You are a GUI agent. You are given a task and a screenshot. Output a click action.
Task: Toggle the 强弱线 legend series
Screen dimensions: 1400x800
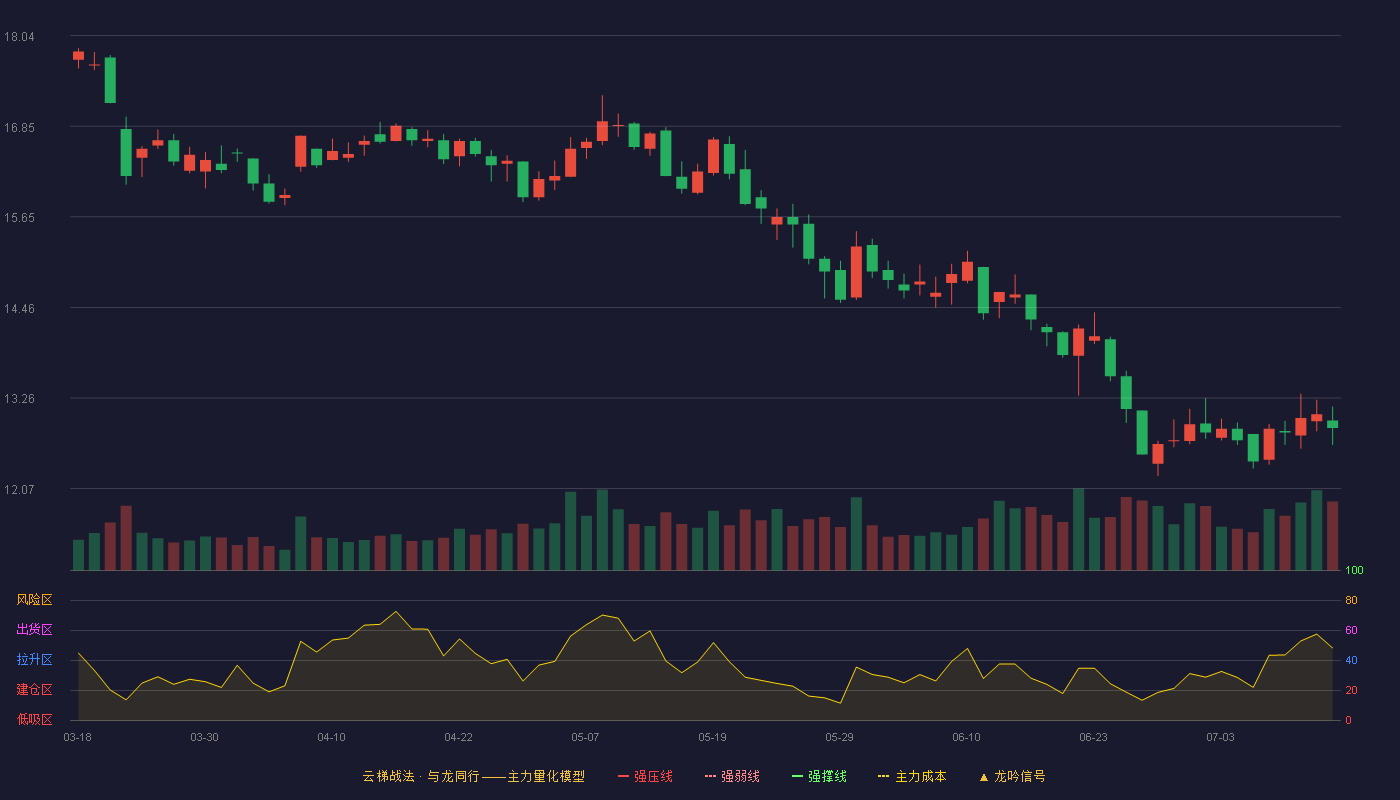tap(732, 776)
